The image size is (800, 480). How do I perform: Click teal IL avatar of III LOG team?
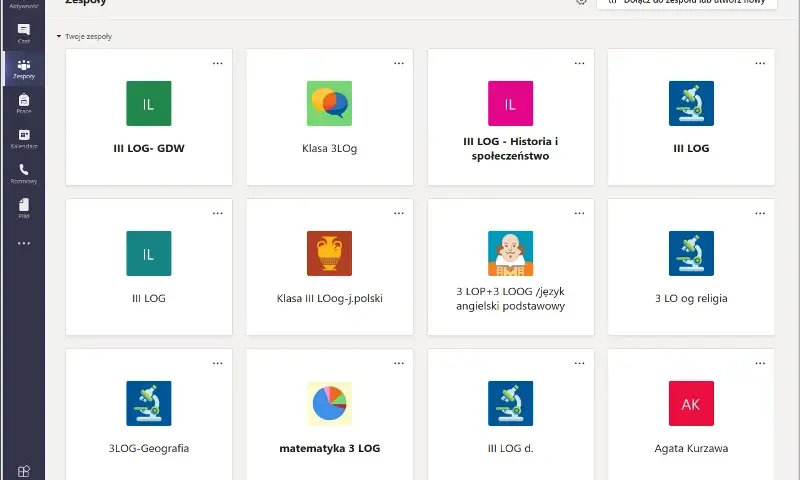point(148,253)
